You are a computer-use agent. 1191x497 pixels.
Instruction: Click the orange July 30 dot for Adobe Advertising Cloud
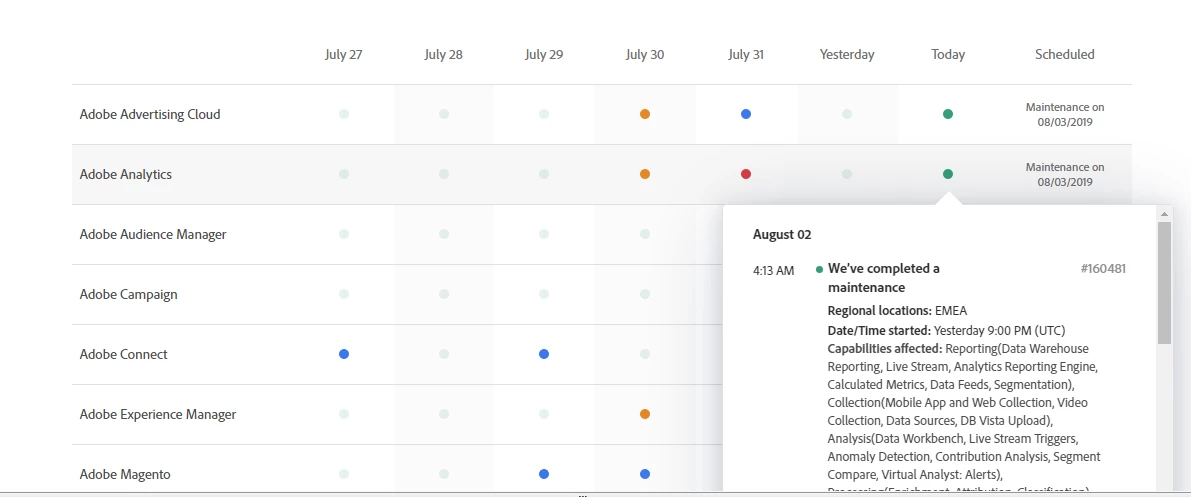pos(645,114)
